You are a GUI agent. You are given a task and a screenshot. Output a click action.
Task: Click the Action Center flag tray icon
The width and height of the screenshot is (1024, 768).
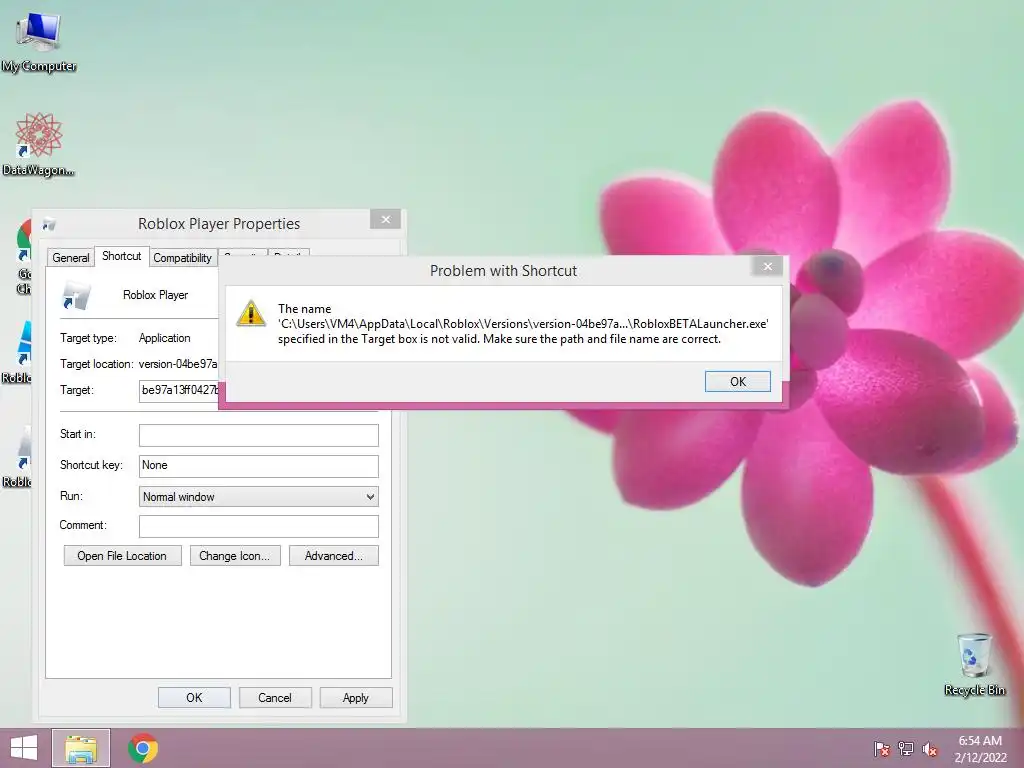[882, 748]
